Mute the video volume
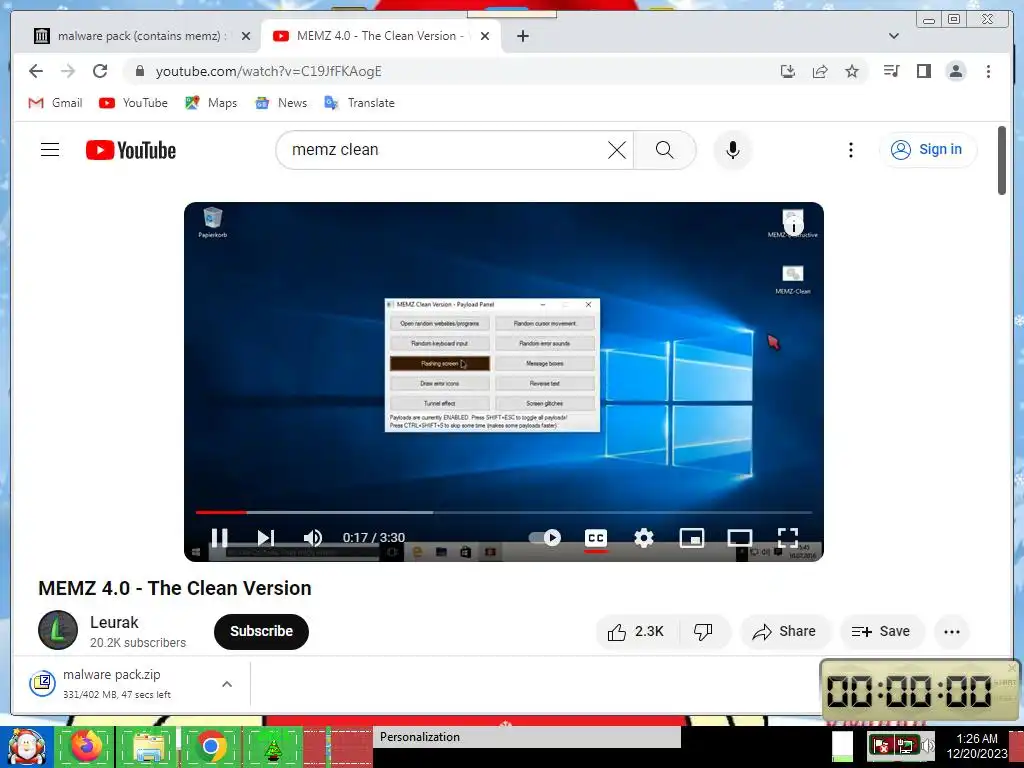The width and height of the screenshot is (1024, 768). pos(313,537)
